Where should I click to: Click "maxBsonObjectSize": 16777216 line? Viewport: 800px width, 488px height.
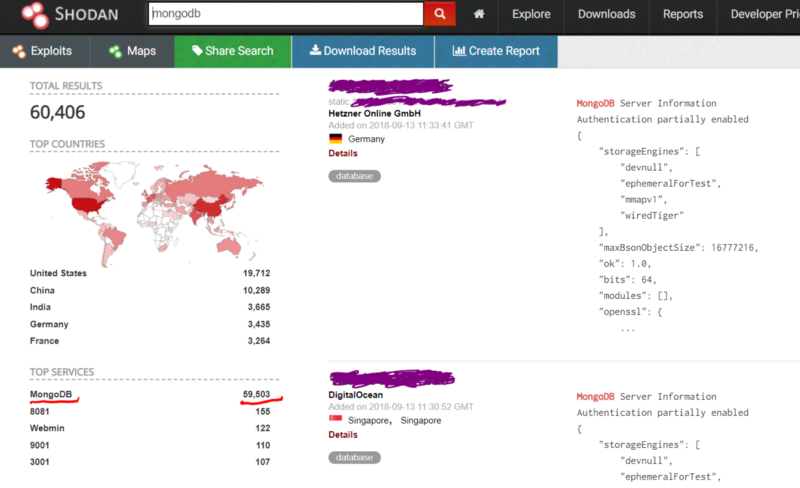point(680,248)
